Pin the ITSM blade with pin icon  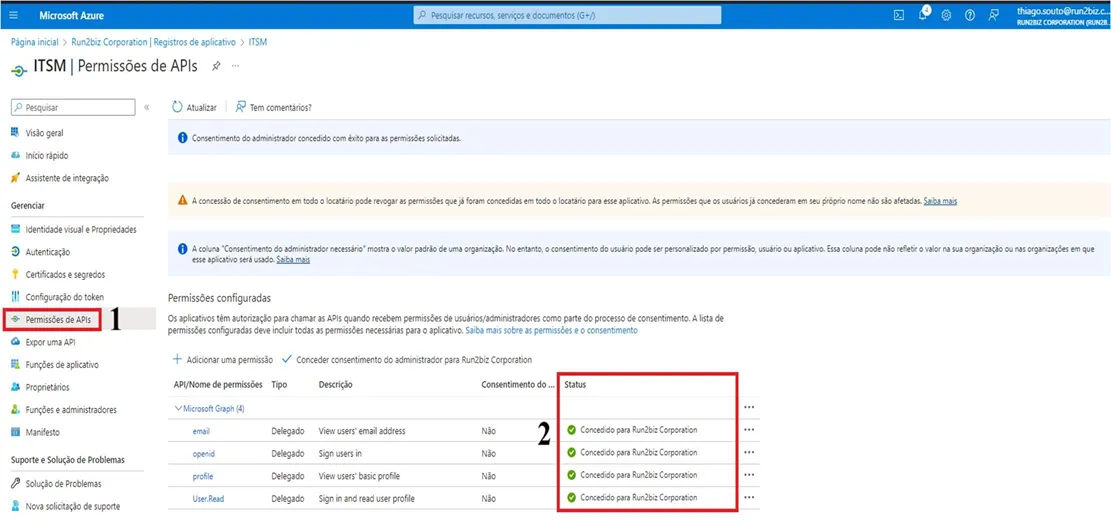(216, 66)
